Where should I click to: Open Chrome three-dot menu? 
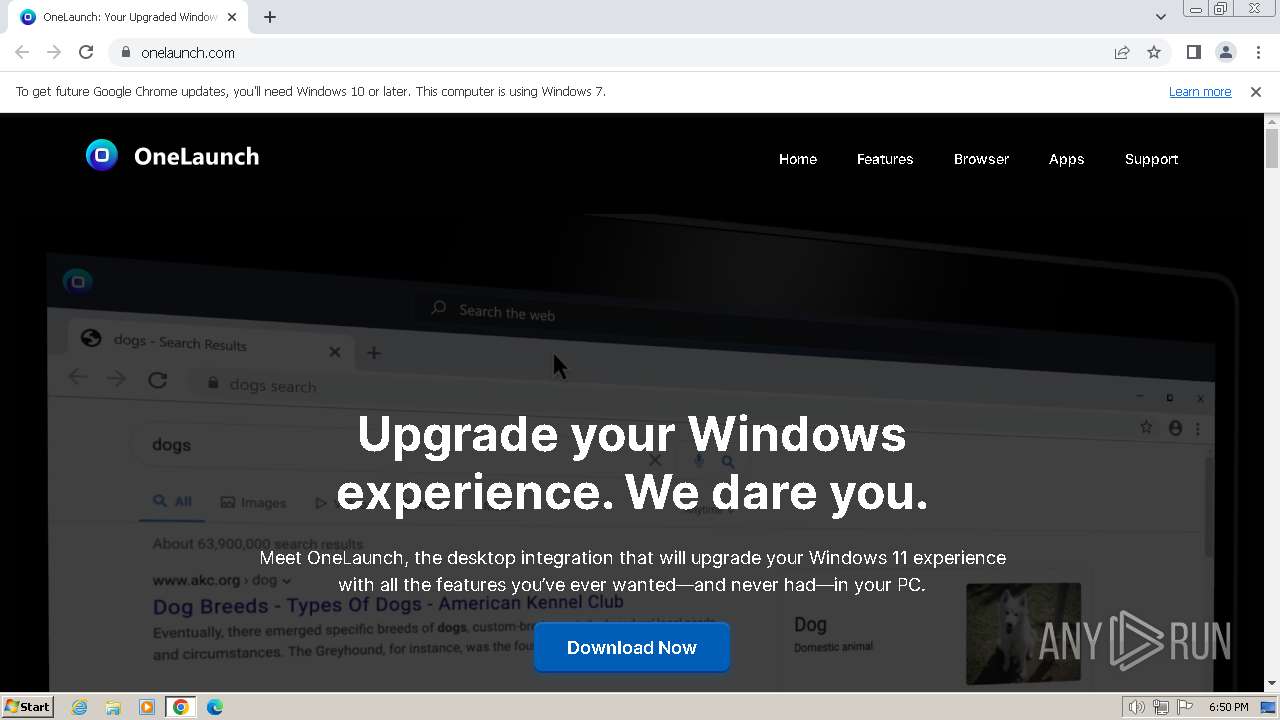tap(1258, 52)
